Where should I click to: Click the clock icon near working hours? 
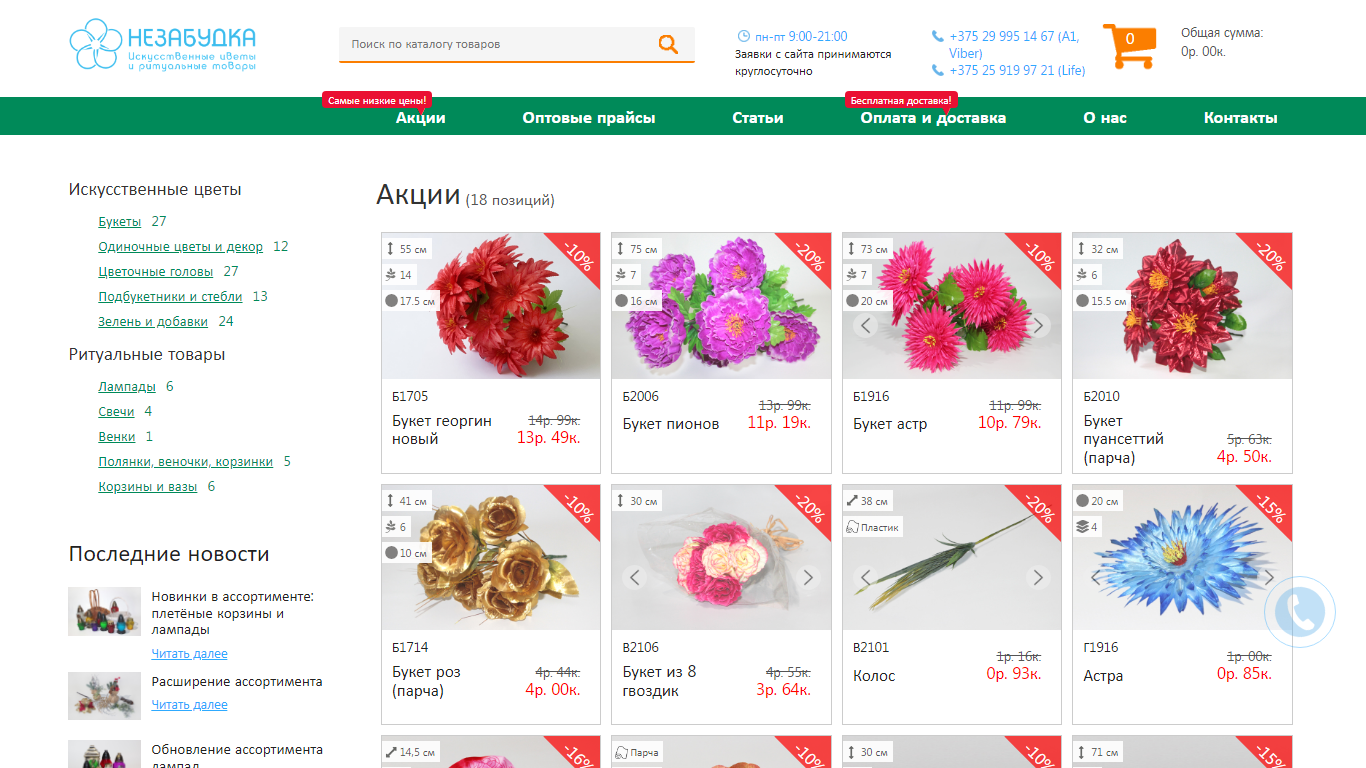click(743, 36)
